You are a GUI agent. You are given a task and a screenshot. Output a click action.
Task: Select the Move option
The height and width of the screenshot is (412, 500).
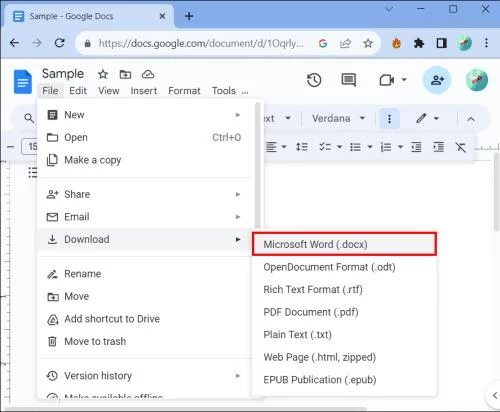click(x=145, y=296)
